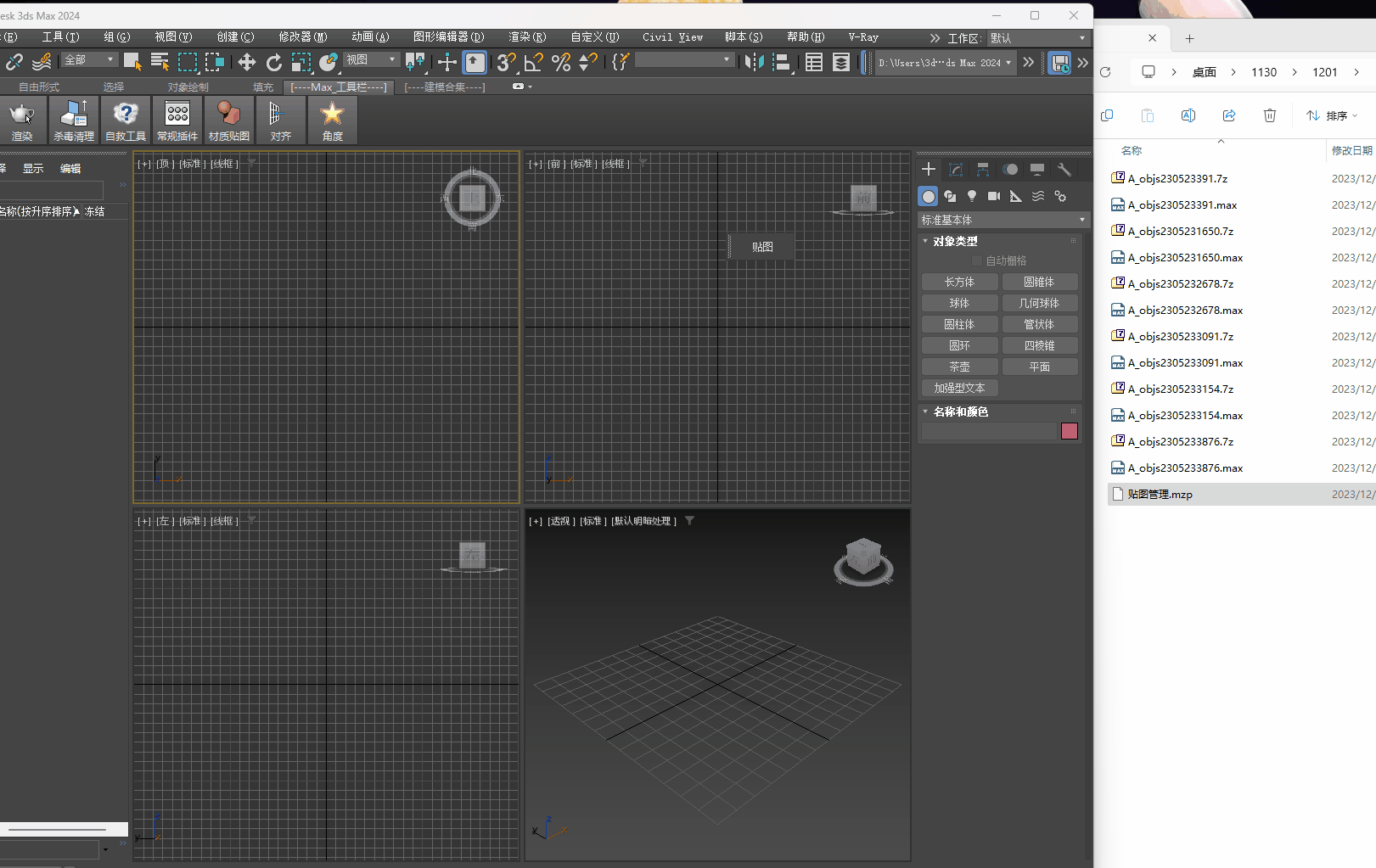Viewport: 1376px width, 868px height.
Task: Activate the Rotate tool
Action: pos(273,62)
